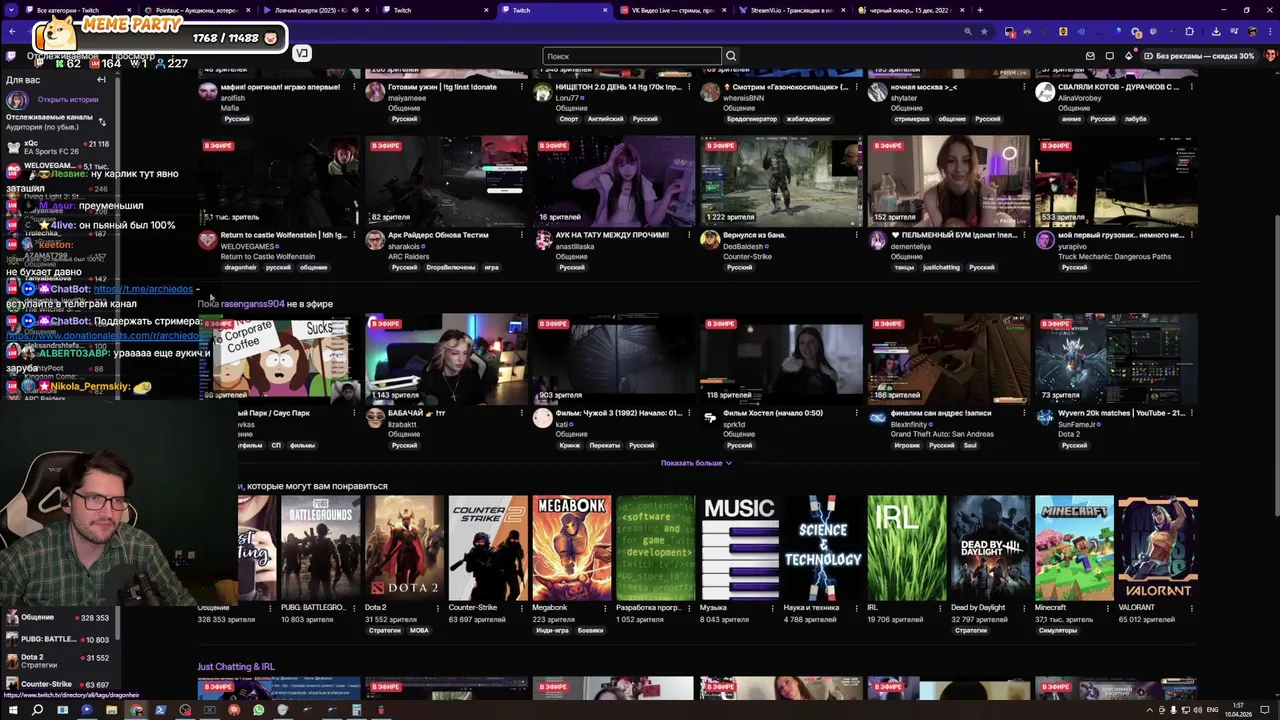Click WELOVEGAMES channel avatar

(x=207, y=240)
